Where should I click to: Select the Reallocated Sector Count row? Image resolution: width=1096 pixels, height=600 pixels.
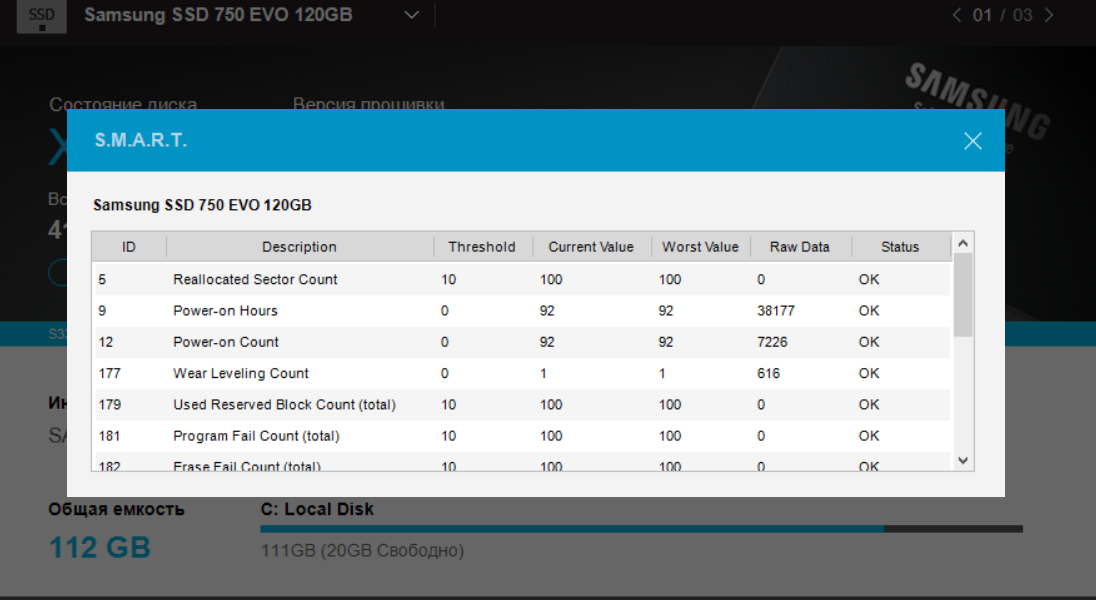point(521,279)
